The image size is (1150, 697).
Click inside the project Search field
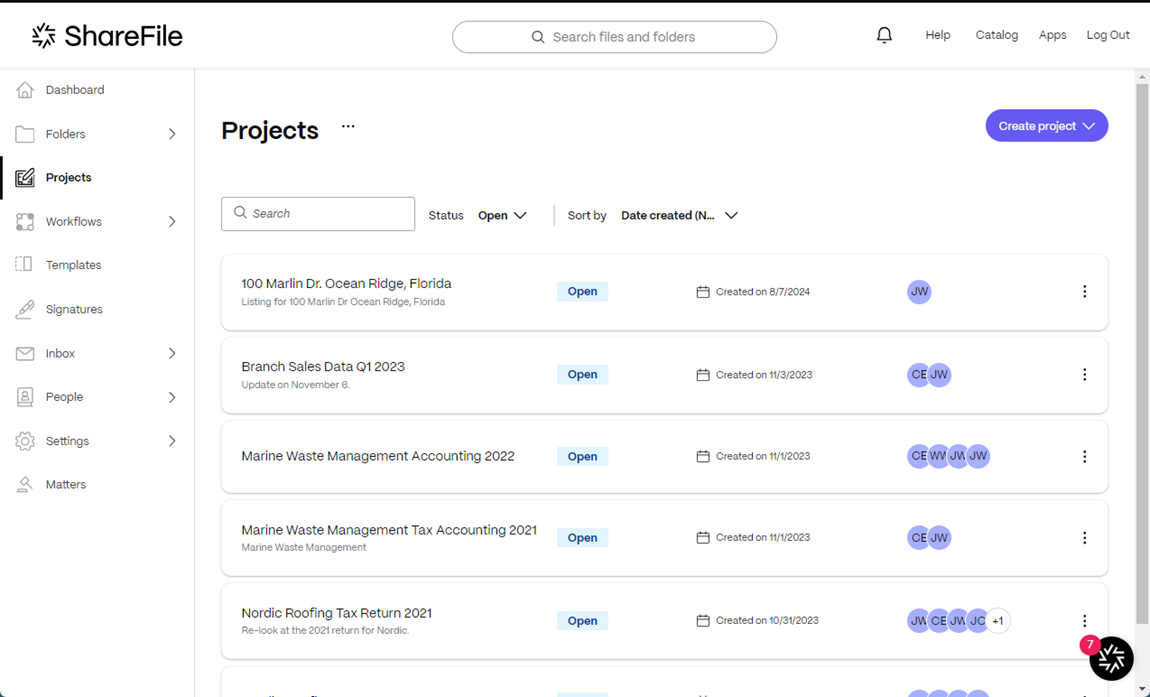tap(318, 214)
